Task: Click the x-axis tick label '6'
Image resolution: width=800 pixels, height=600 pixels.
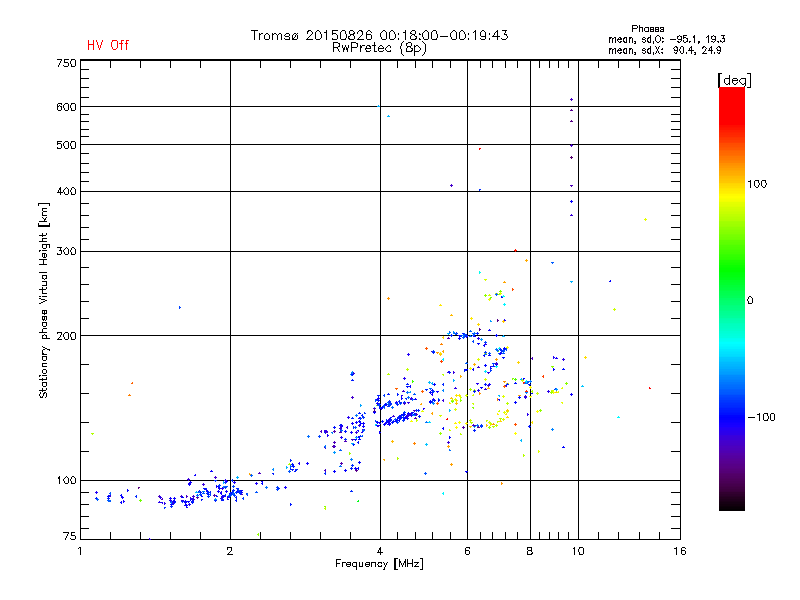Action: (x=467, y=551)
